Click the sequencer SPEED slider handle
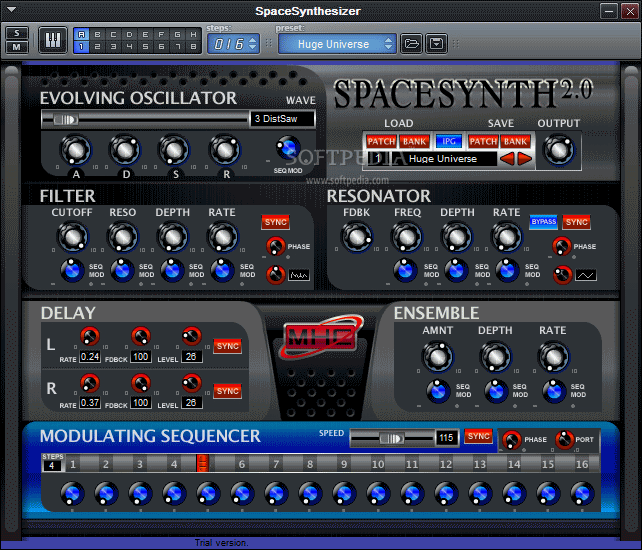 coord(391,439)
